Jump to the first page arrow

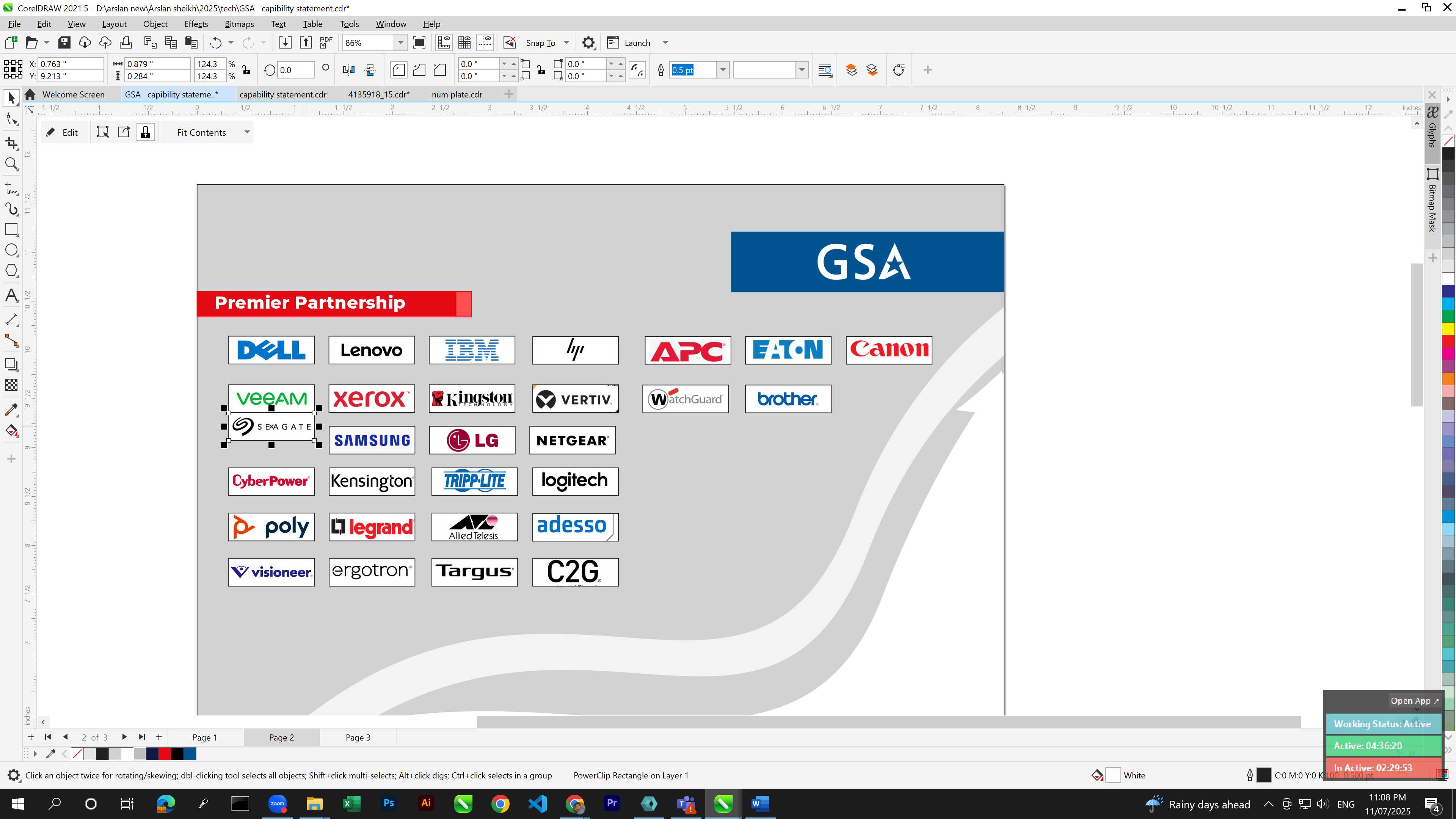tap(48, 737)
